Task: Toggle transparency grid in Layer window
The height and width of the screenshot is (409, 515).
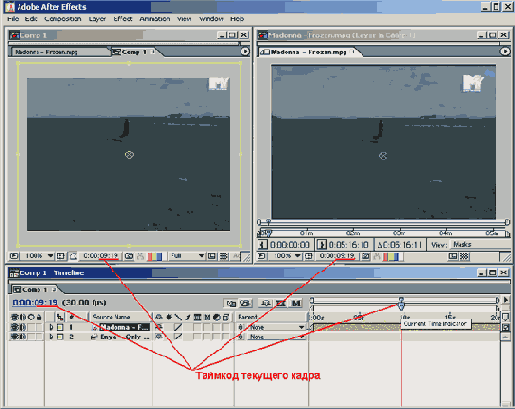Action: 464,256
